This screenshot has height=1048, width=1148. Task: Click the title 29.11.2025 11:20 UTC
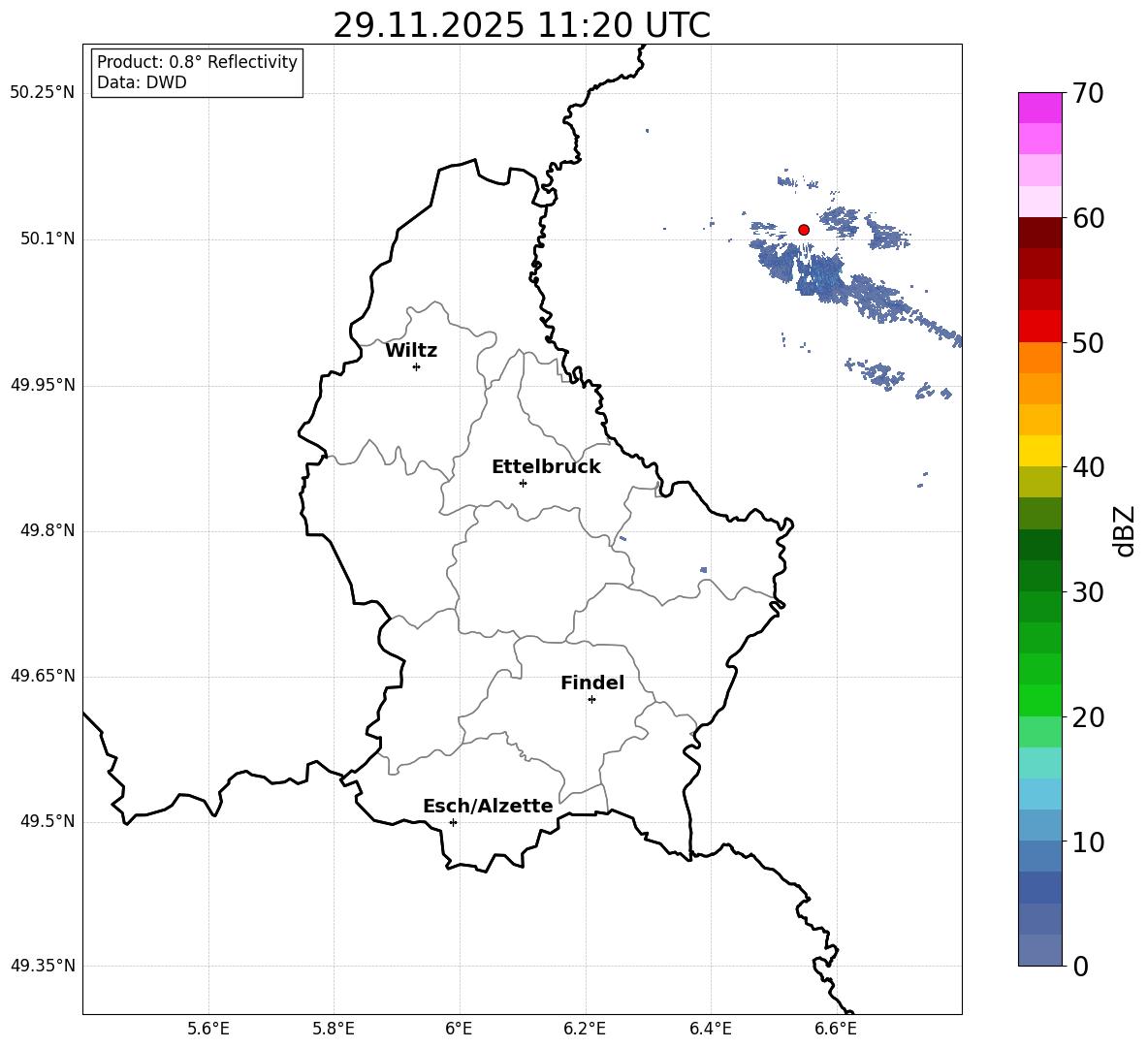(522, 25)
